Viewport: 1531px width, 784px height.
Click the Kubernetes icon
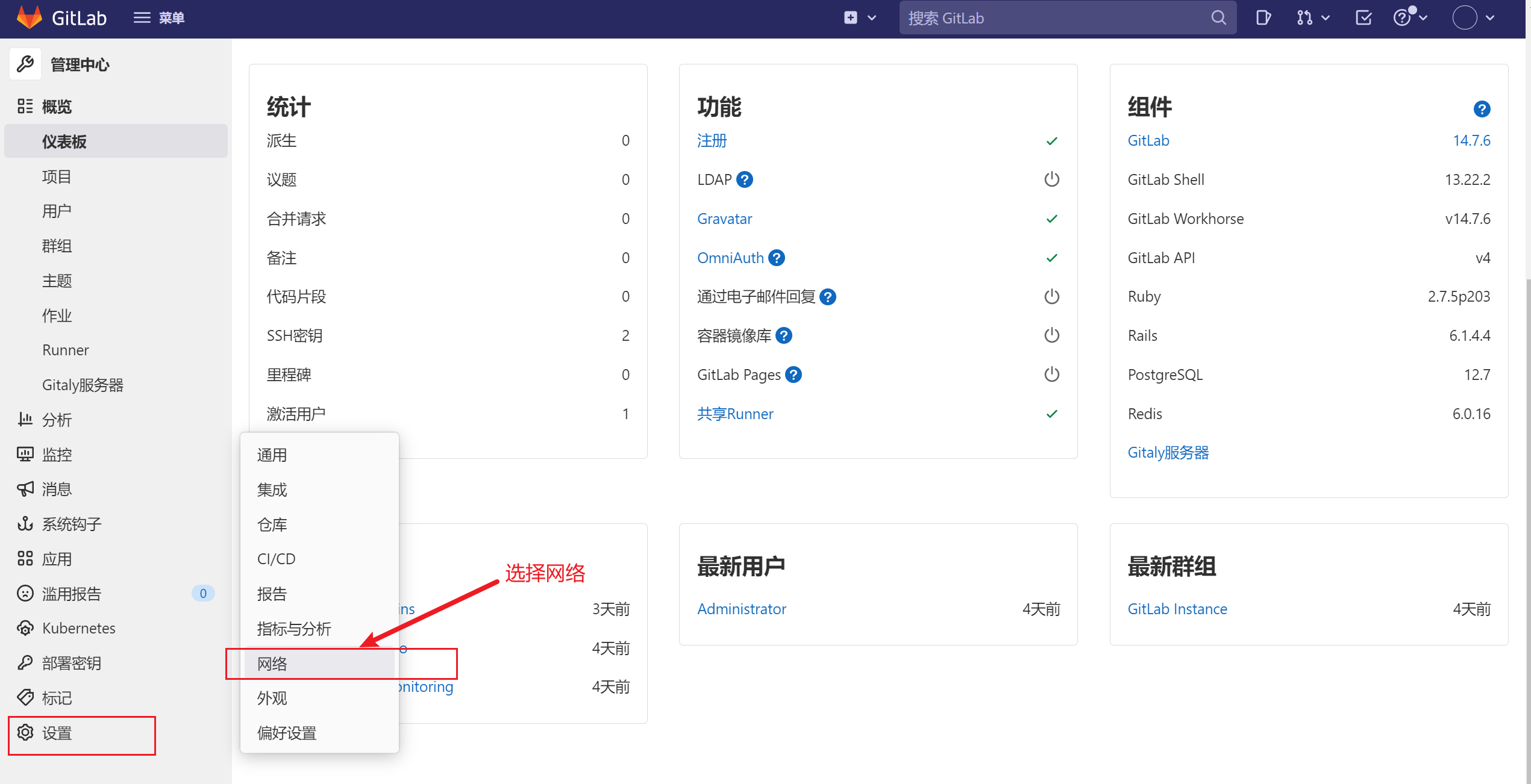click(x=25, y=628)
